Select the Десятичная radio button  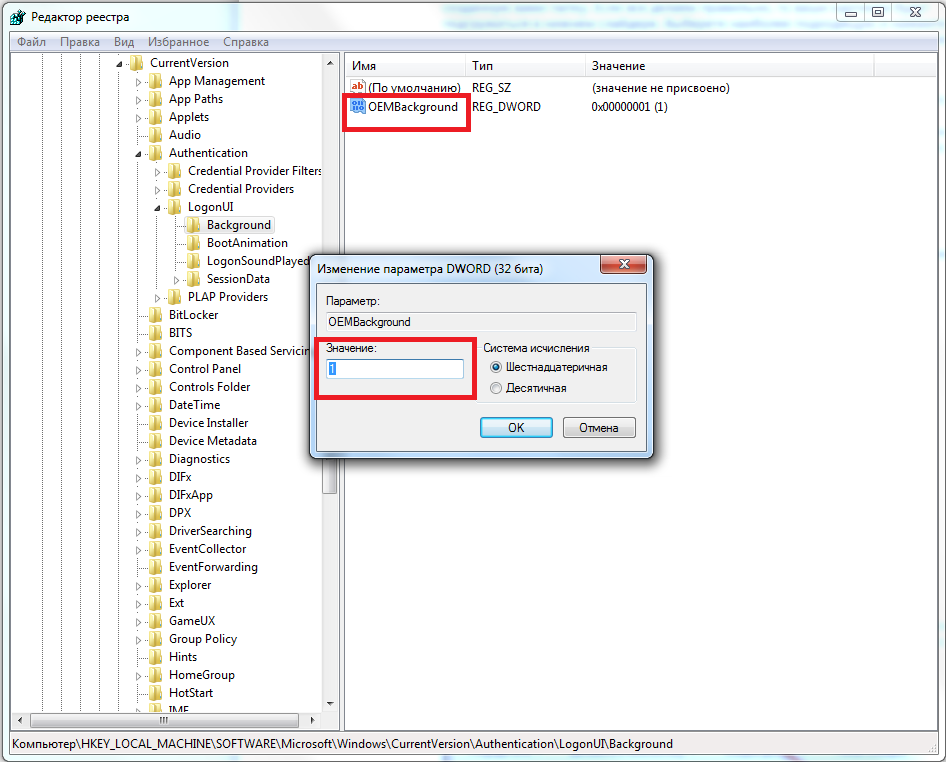[497, 387]
